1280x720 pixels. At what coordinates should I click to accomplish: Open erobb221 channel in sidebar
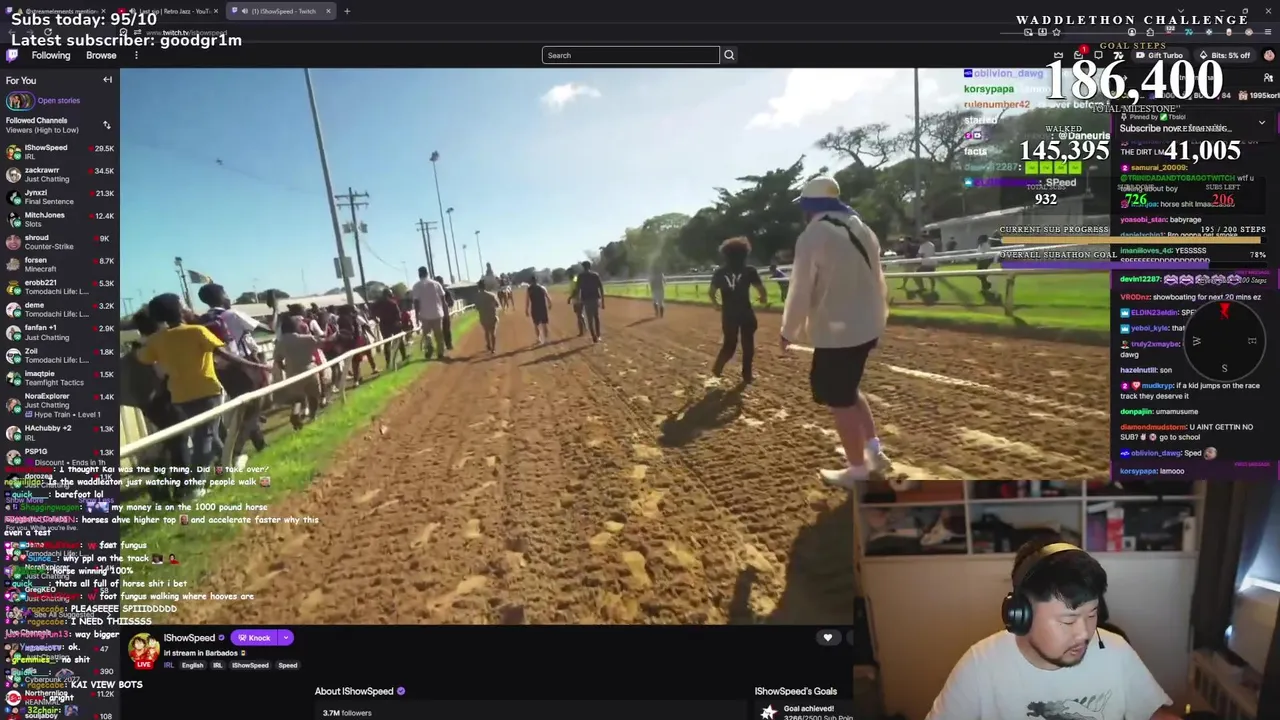click(60, 287)
